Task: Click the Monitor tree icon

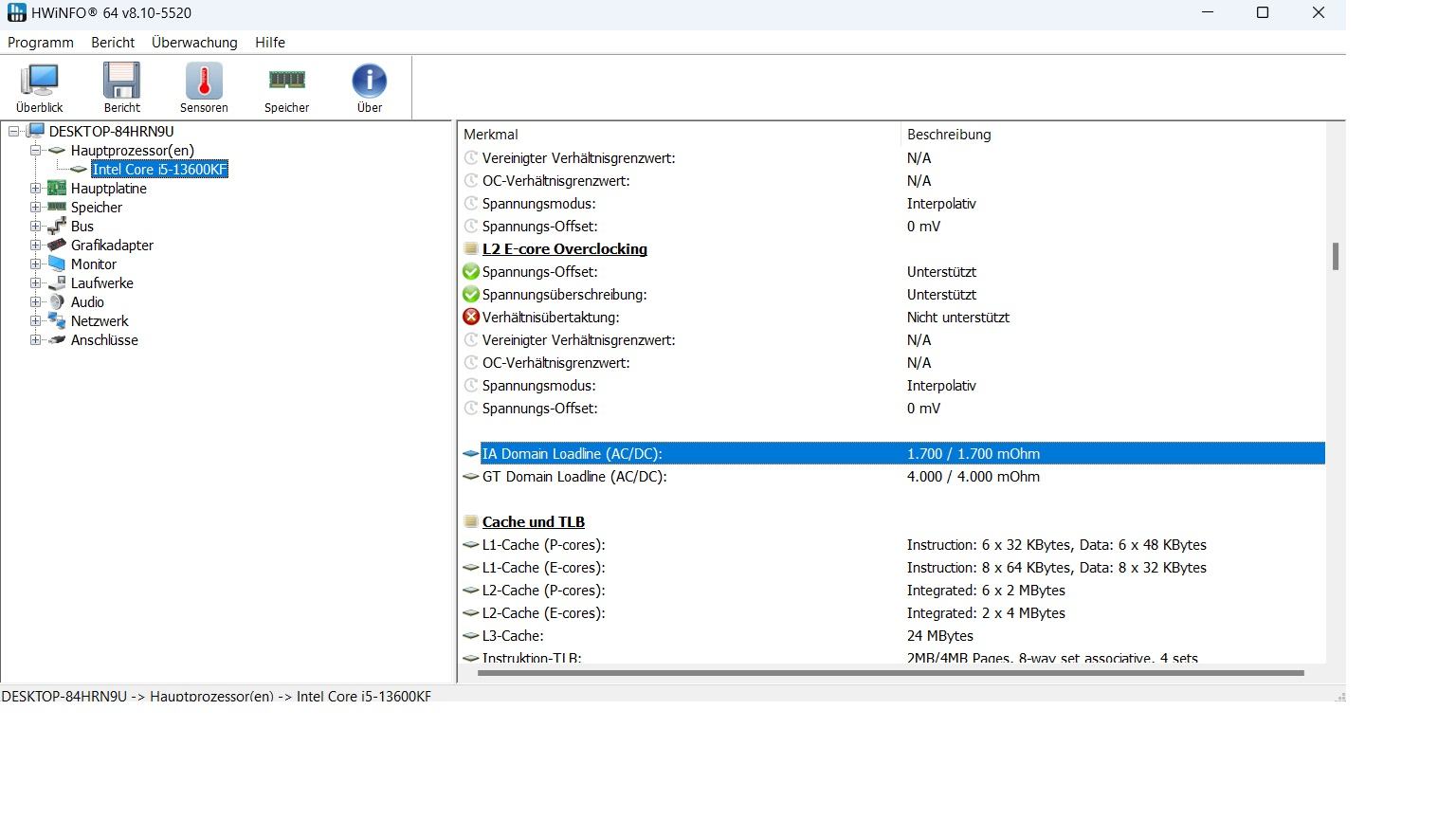Action: click(57, 264)
